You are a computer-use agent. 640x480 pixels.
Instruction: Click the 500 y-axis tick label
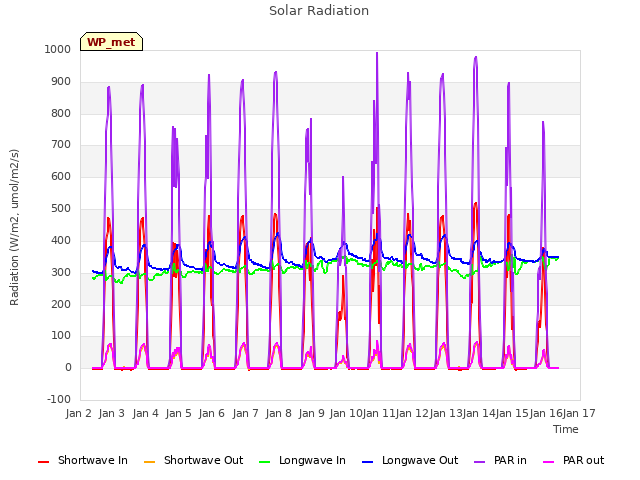(61, 209)
